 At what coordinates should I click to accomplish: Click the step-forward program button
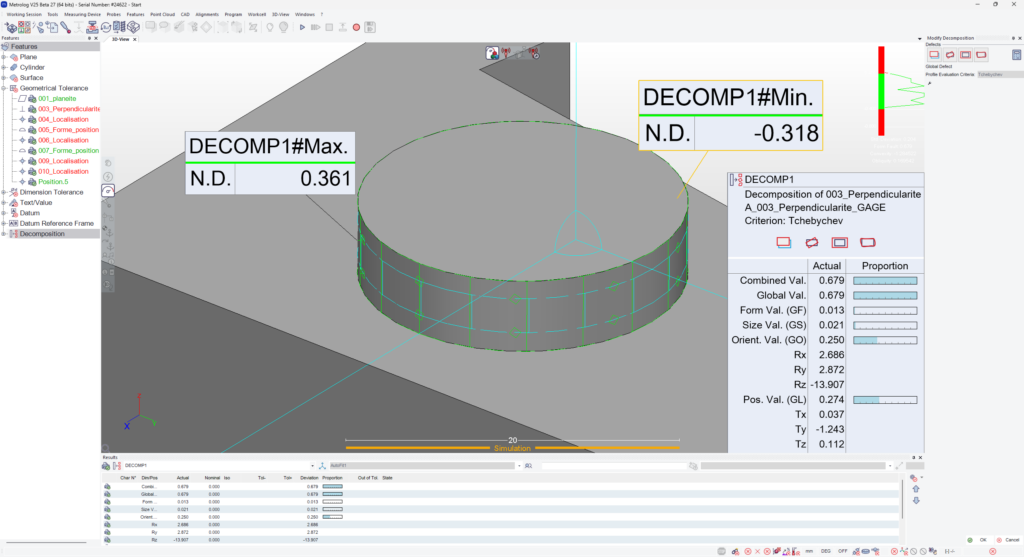[315, 27]
